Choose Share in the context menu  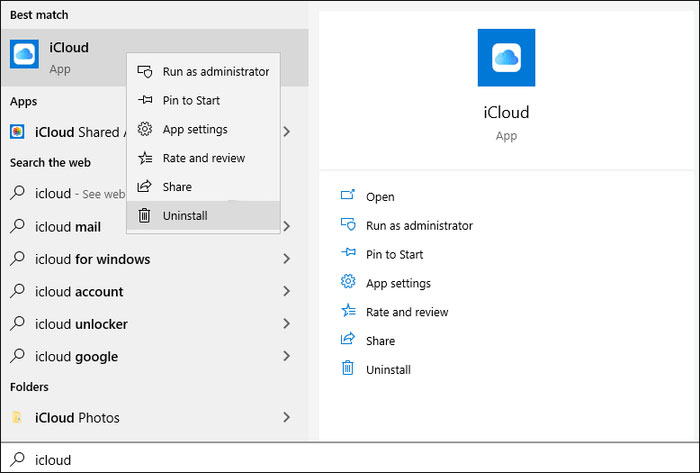[x=204, y=187]
